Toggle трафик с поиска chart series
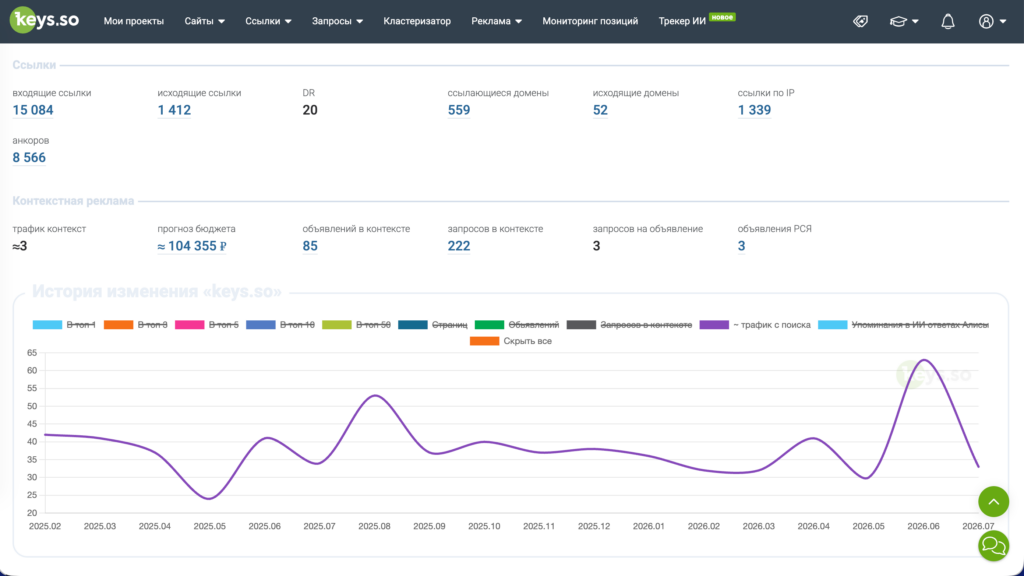This screenshot has width=1024, height=576. pyautogui.click(x=771, y=325)
